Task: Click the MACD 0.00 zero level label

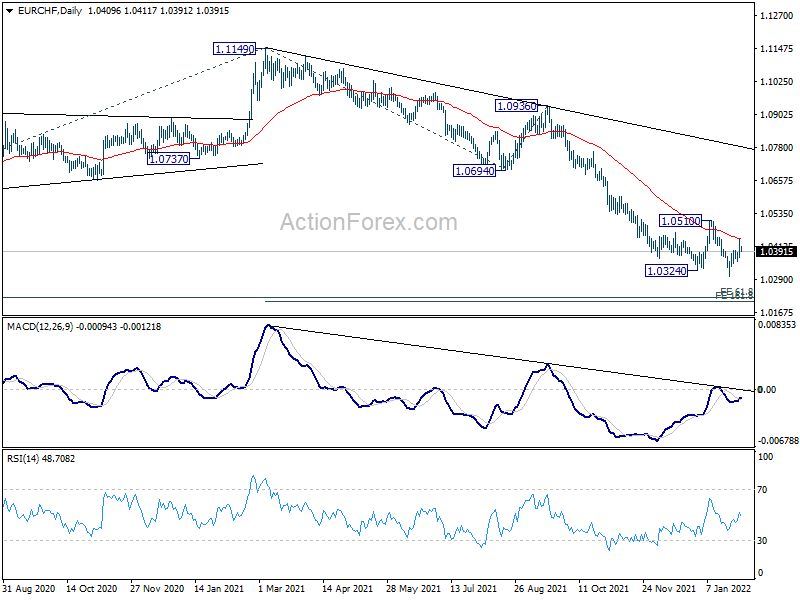Action: tap(767, 390)
